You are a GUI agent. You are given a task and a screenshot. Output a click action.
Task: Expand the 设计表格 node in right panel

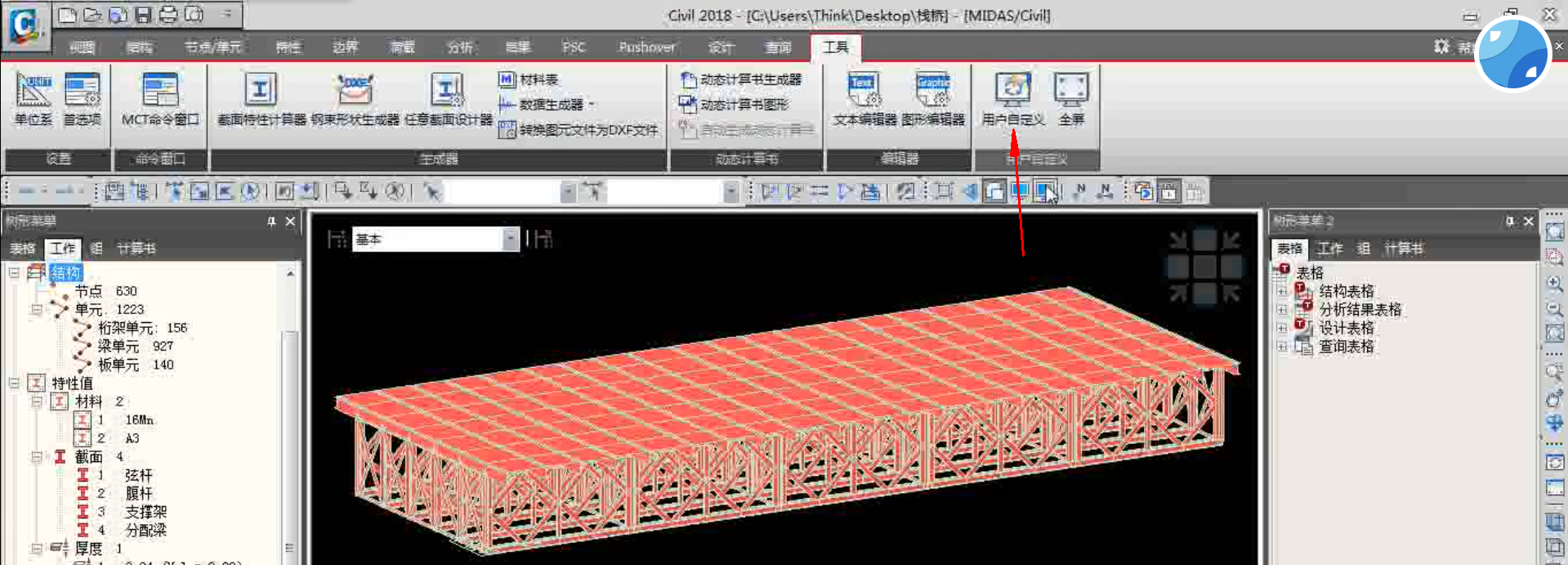[x=1282, y=328]
